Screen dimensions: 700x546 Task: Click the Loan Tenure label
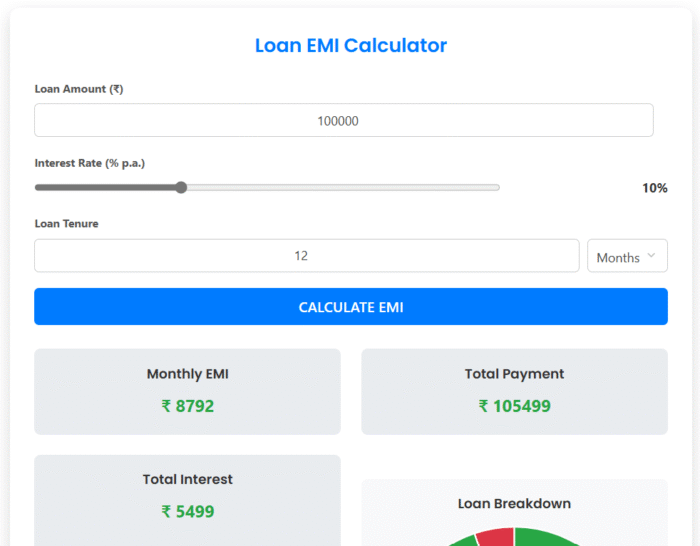66,224
